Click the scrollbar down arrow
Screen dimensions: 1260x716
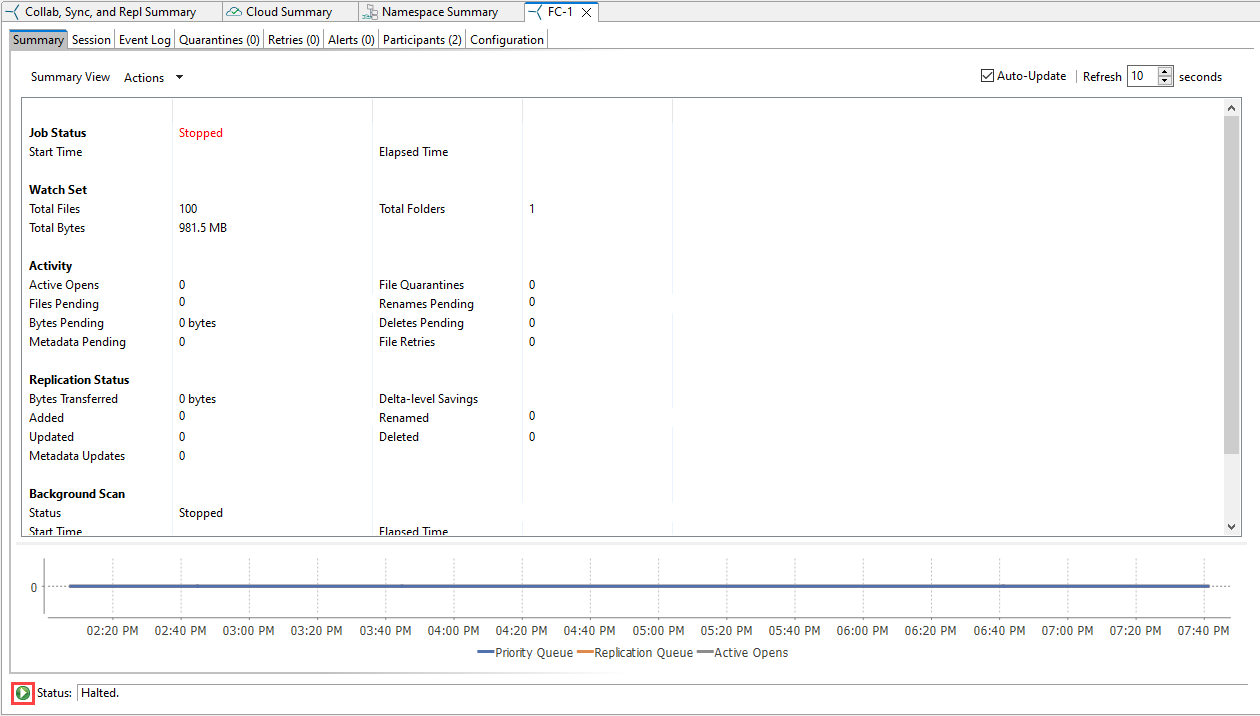1231,527
